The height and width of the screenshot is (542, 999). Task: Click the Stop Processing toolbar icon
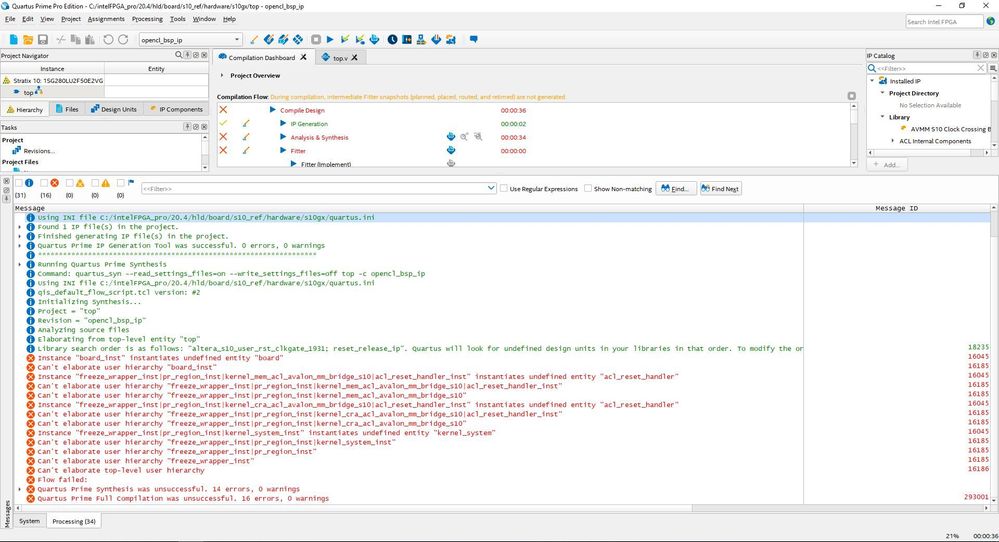pyautogui.click(x=315, y=40)
